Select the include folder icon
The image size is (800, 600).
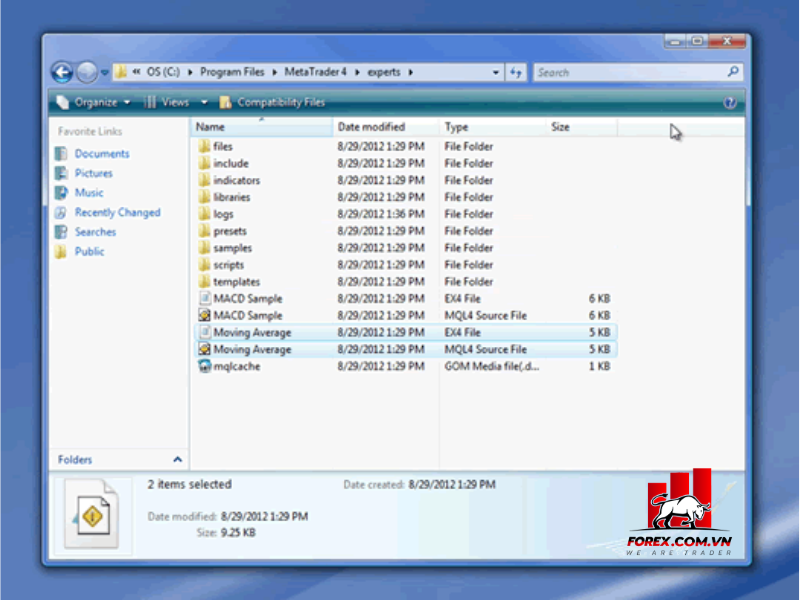point(204,163)
